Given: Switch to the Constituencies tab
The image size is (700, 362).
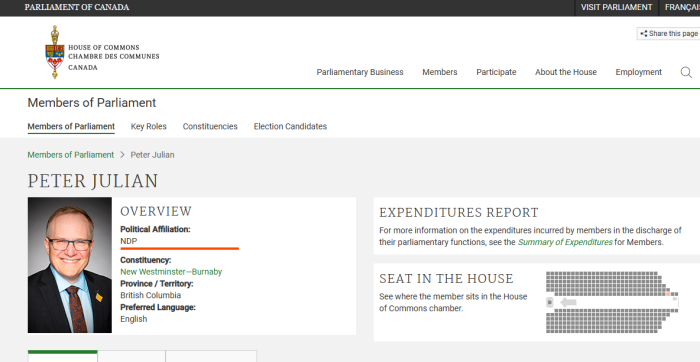Looking at the screenshot, I should [210, 127].
